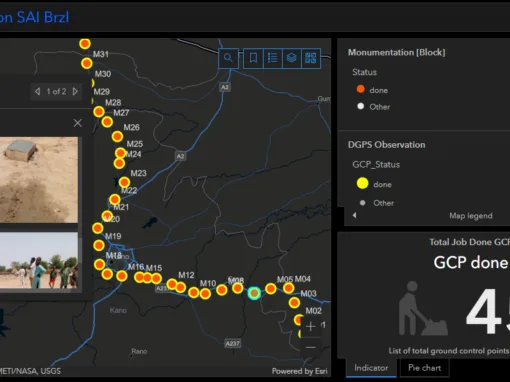Click the 'GCP_Status' legend label
Viewport: 510px width, 382px height.
(376, 165)
